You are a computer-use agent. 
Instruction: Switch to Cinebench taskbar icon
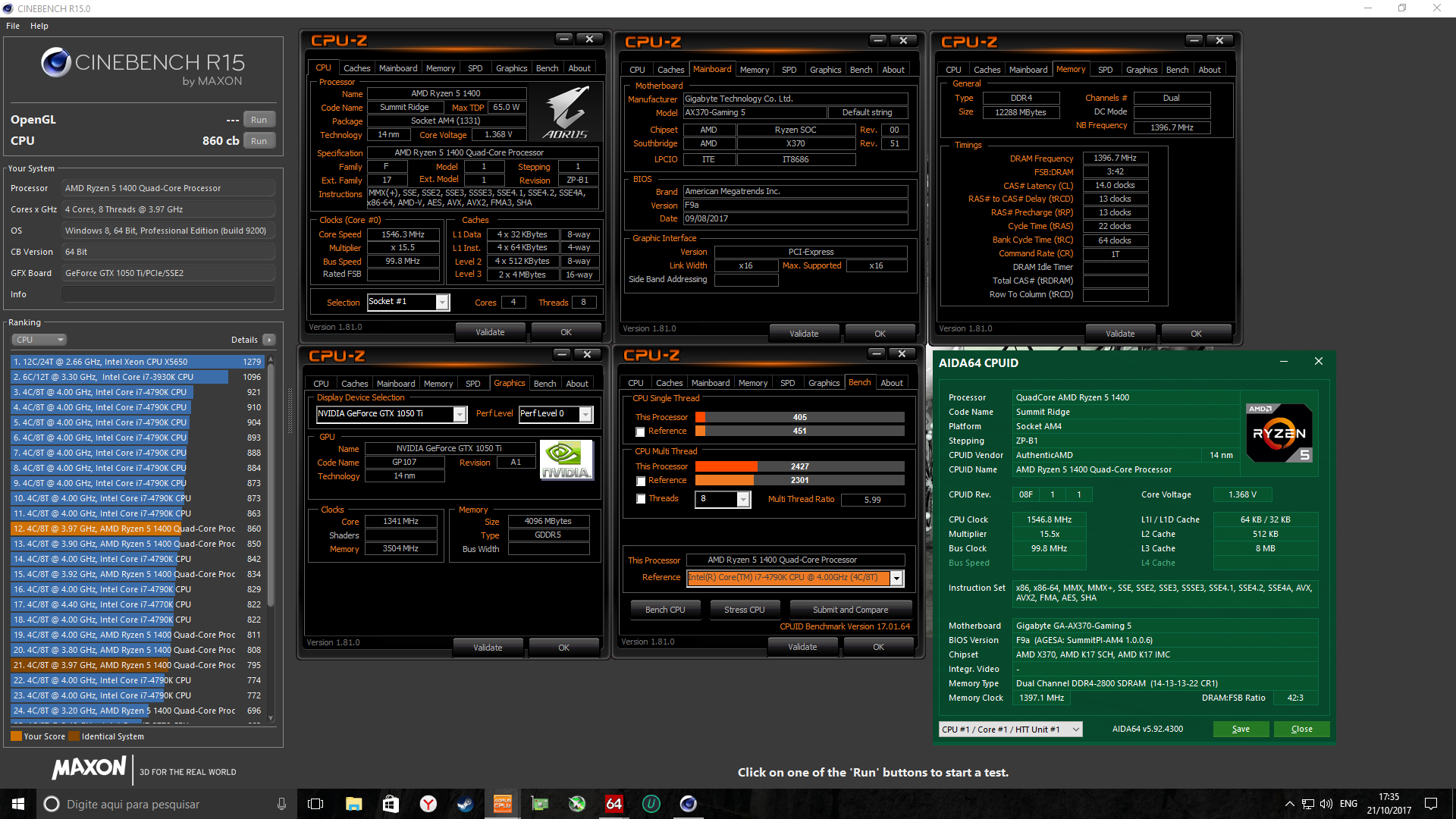point(688,804)
